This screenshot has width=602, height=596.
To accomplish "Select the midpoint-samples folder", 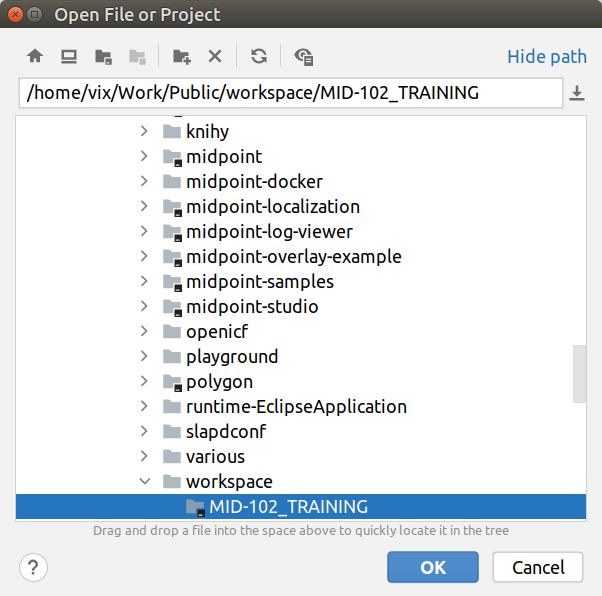I will click(301, 281).
